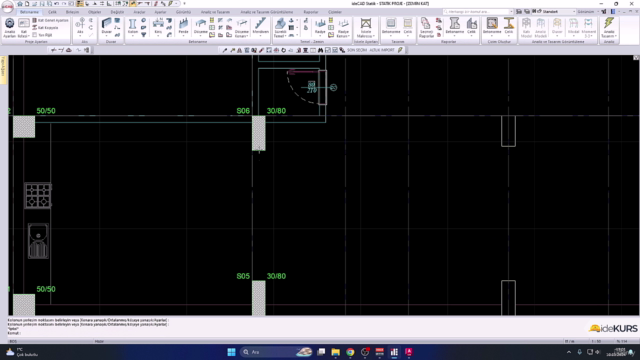Expand the Merdiven dropdown arrow
Viewport: 640px width, 360px height.
click(x=260, y=37)
